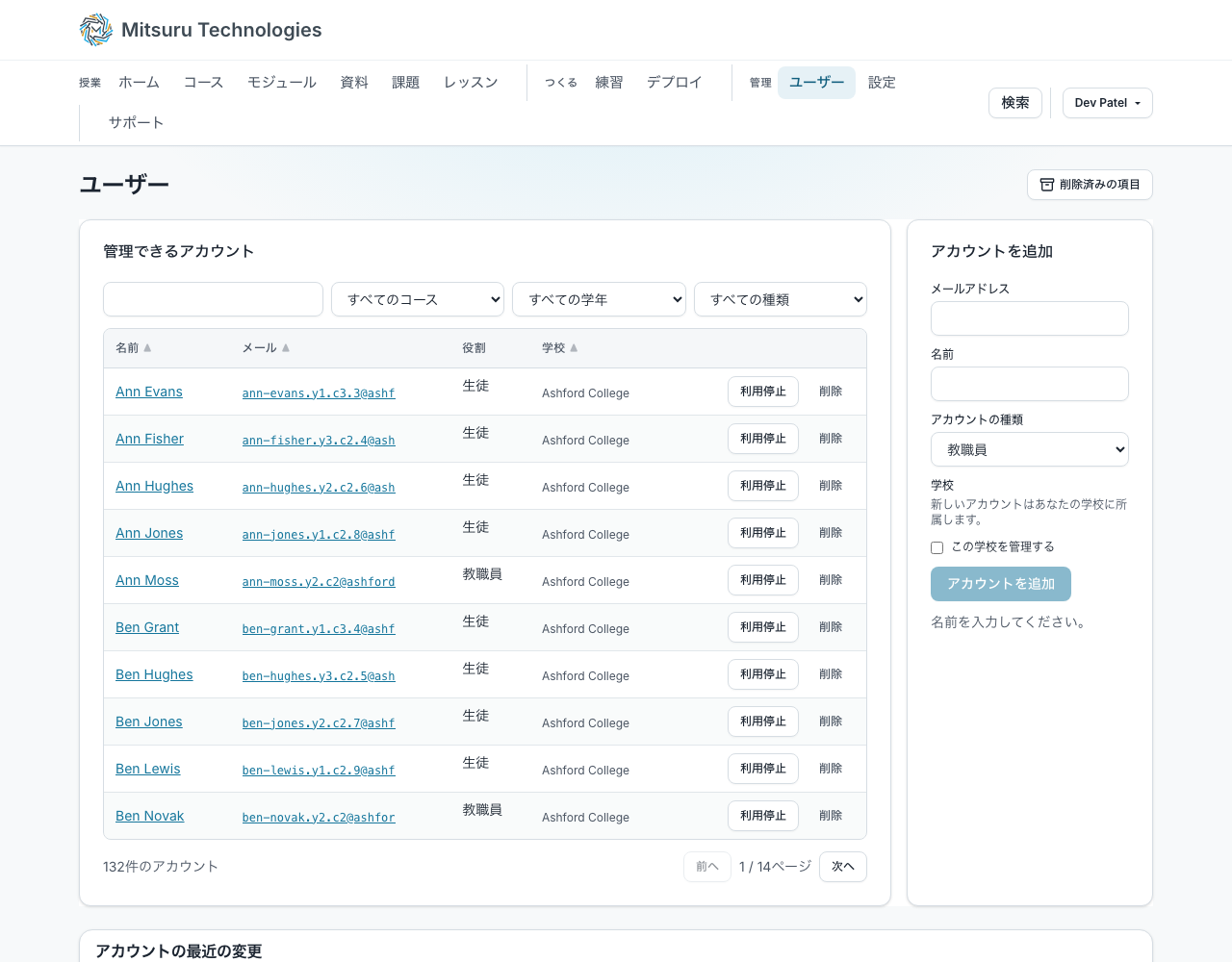Click 1 / 14ページ page indicator
This screenshot has width=1232, height=962.
[775, 867]
